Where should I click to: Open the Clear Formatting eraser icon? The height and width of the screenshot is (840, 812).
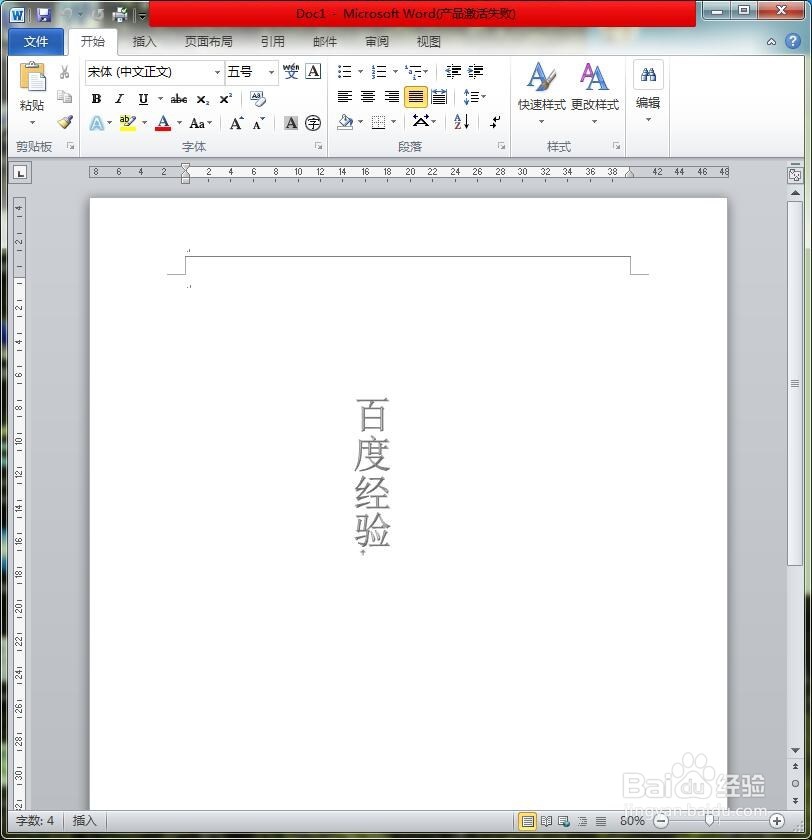[256, 97]
